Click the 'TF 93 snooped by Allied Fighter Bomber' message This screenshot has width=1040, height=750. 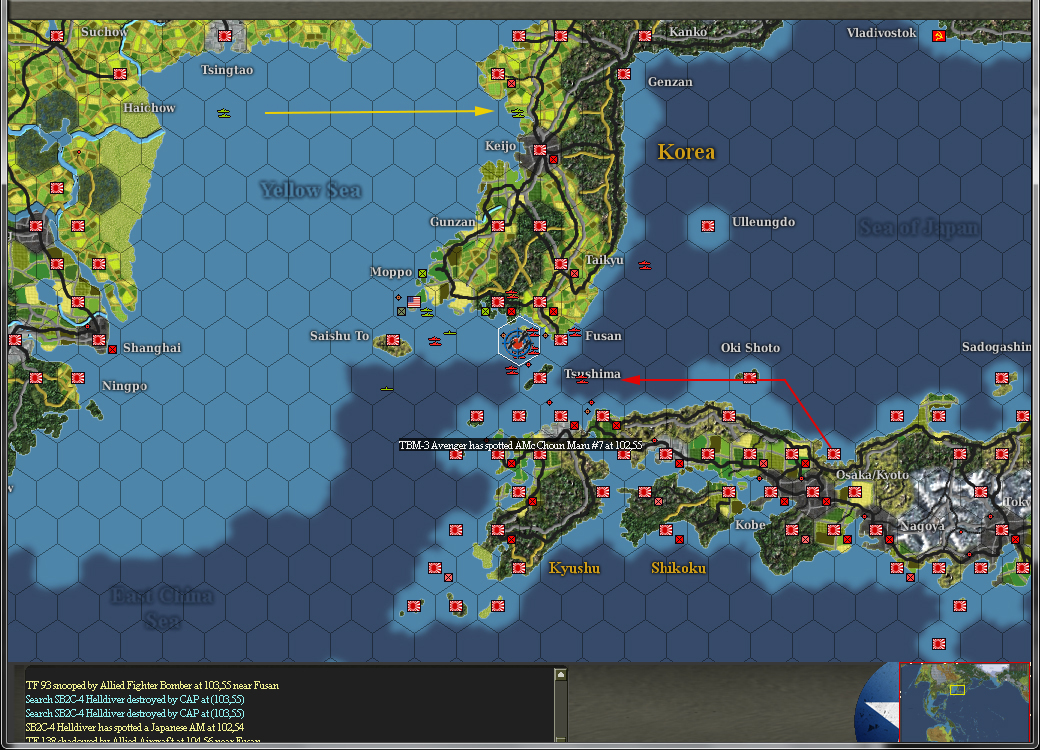click(x=152, y=686)
